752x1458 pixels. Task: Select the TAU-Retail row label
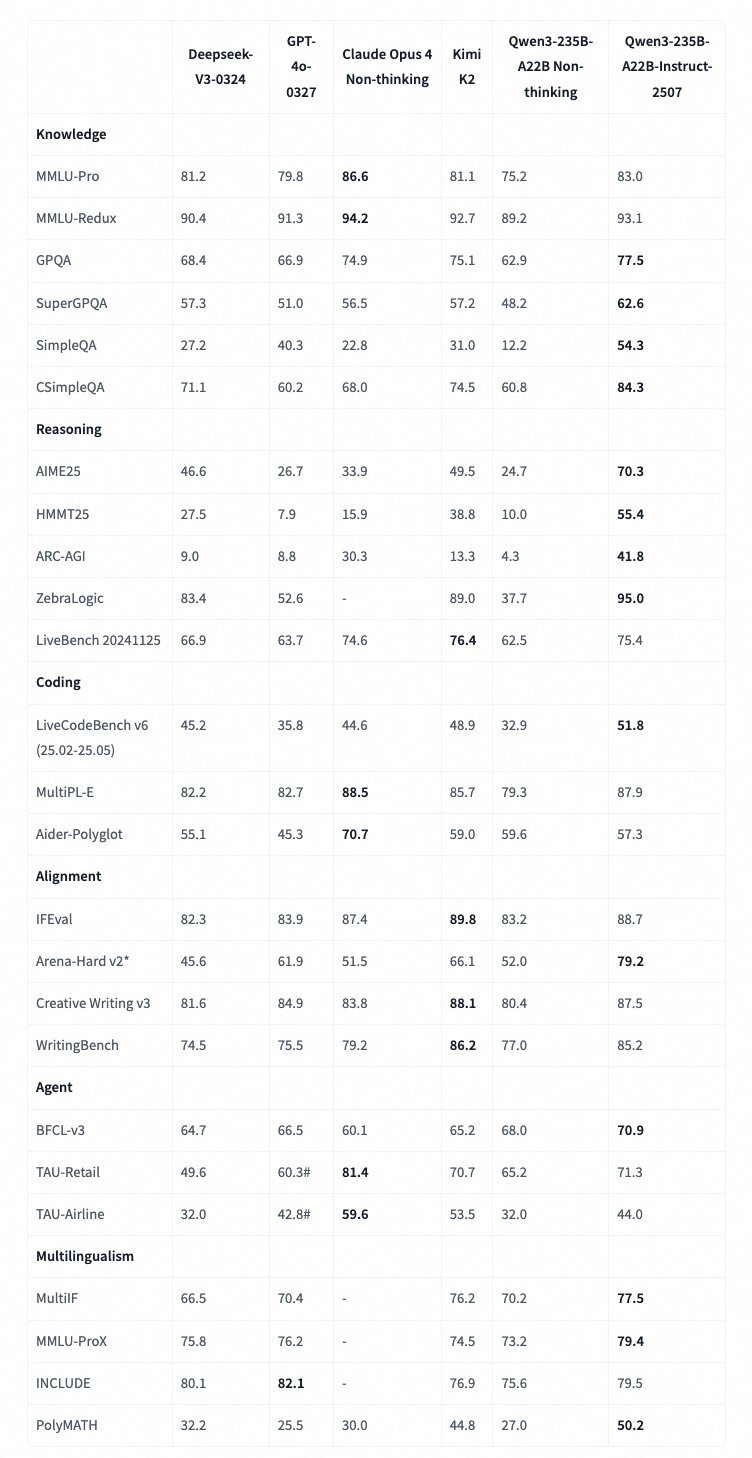[x=68, y=1172]
